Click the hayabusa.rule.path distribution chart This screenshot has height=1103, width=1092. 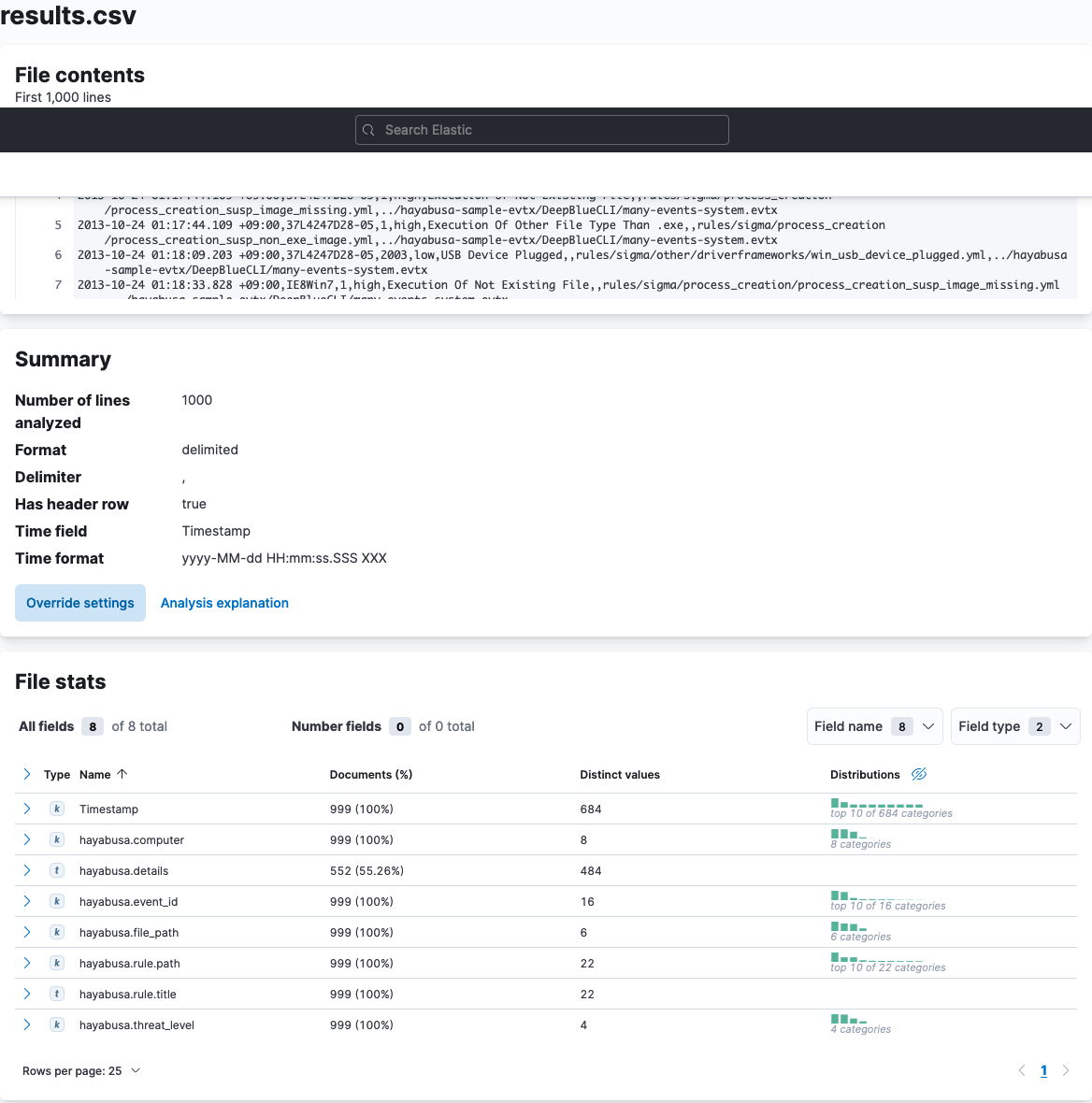pos(877,958)
